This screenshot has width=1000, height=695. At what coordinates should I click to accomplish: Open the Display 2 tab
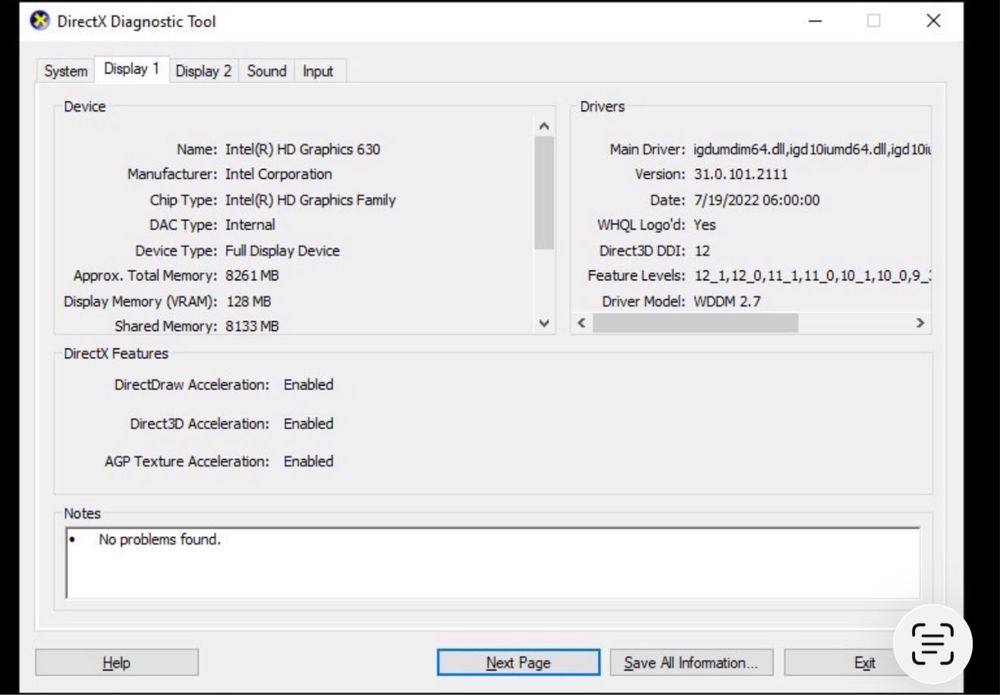tap(203, 71)
